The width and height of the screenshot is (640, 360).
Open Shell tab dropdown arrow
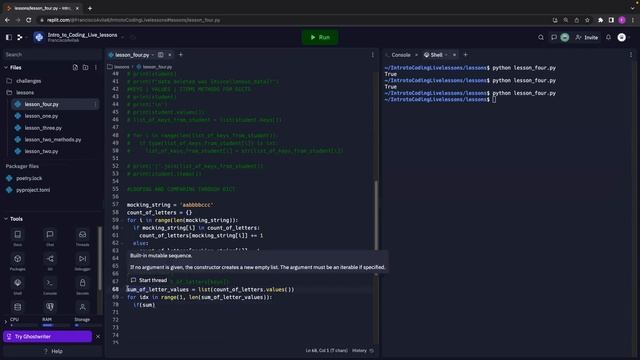[x=446, y=55]
